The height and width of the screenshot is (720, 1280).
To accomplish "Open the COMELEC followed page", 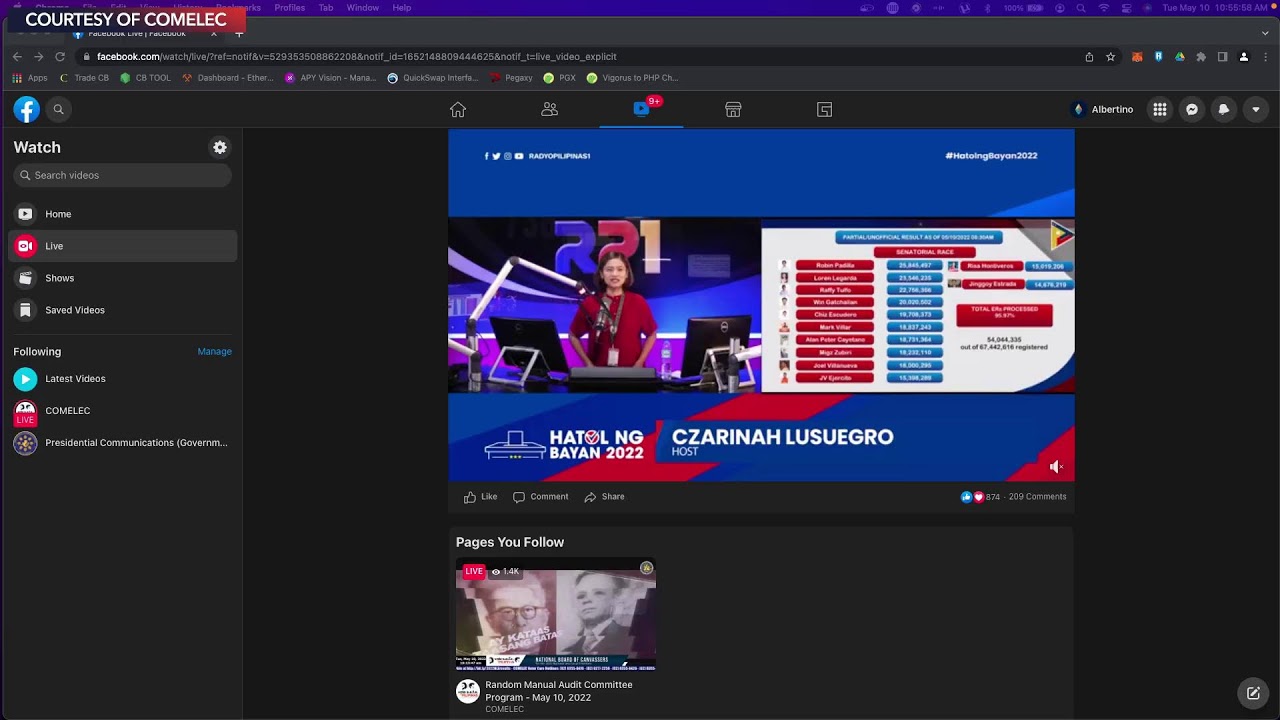I will pos(123,411).
